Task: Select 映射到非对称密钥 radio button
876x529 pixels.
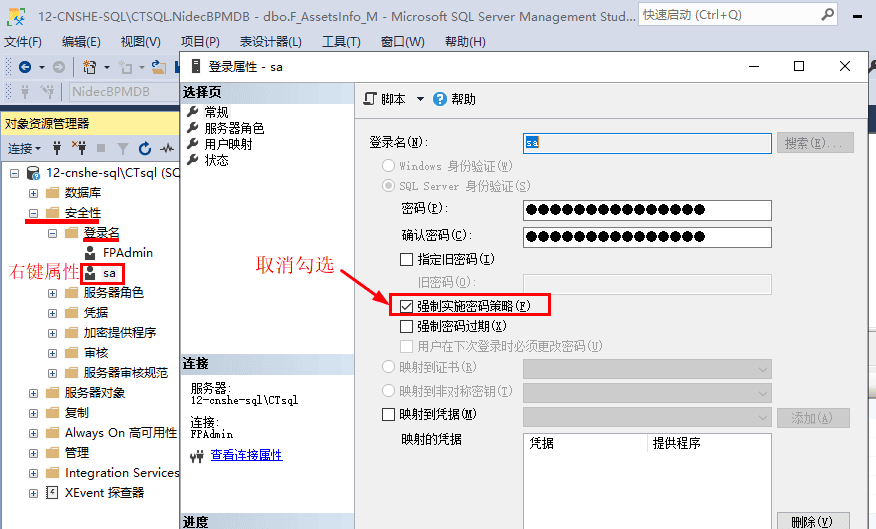Action: tap(388, 390)
